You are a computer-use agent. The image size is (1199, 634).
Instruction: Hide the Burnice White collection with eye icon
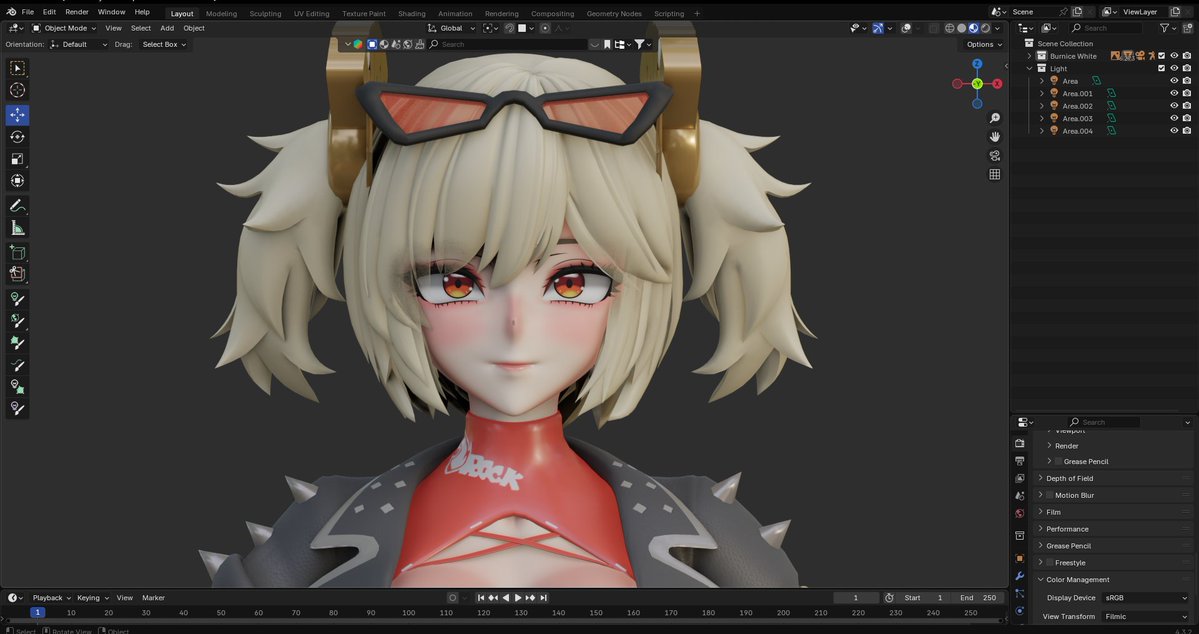pos(1175,56)
